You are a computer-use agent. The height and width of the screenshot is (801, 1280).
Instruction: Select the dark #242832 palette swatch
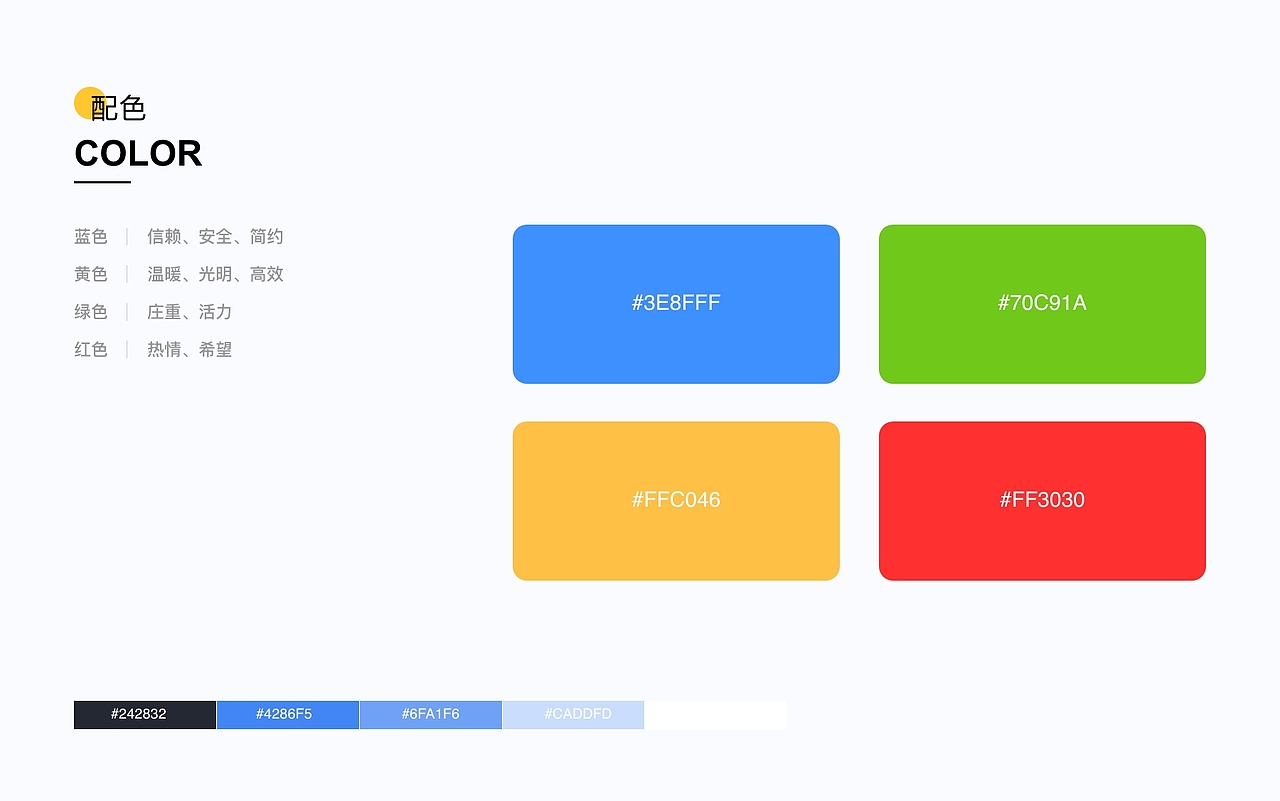[x=145, y=715]
